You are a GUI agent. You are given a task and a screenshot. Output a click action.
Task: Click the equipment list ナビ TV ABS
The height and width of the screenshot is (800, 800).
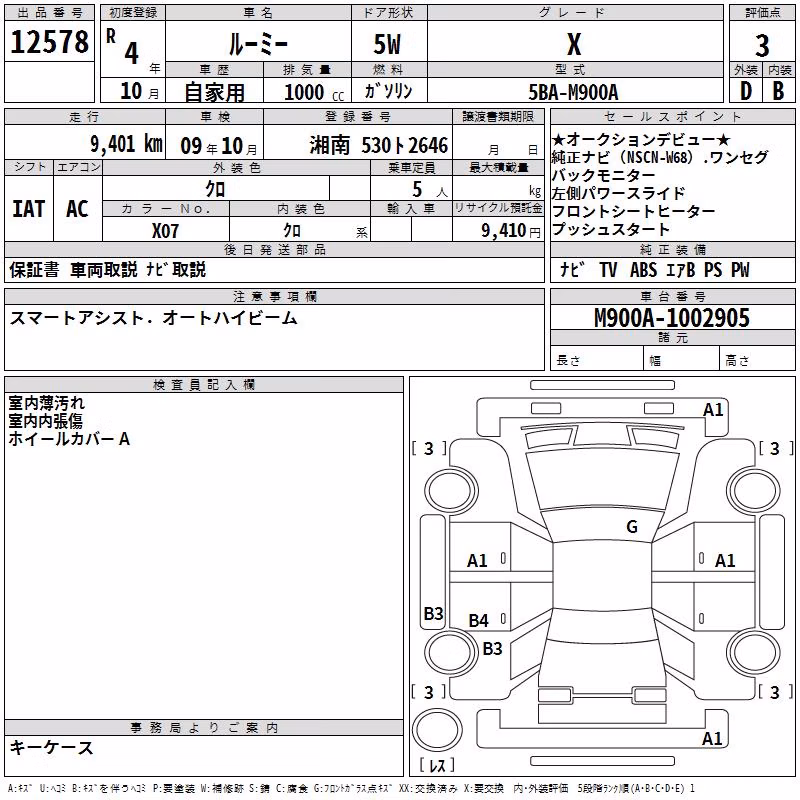click(x=655, y=269)
